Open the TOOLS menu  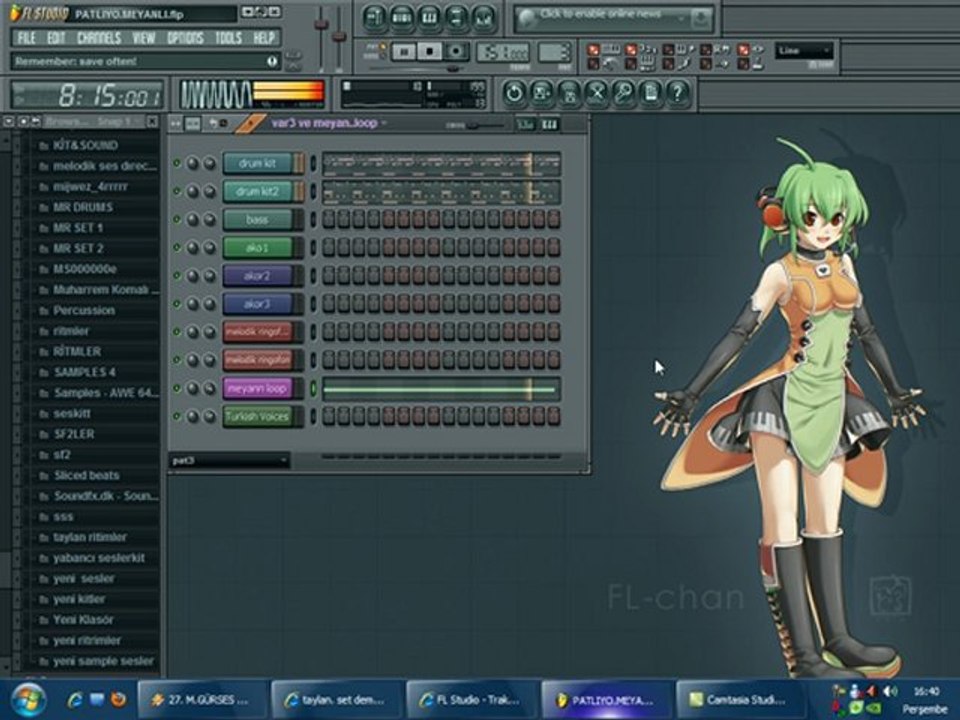(x=228, y=38)
